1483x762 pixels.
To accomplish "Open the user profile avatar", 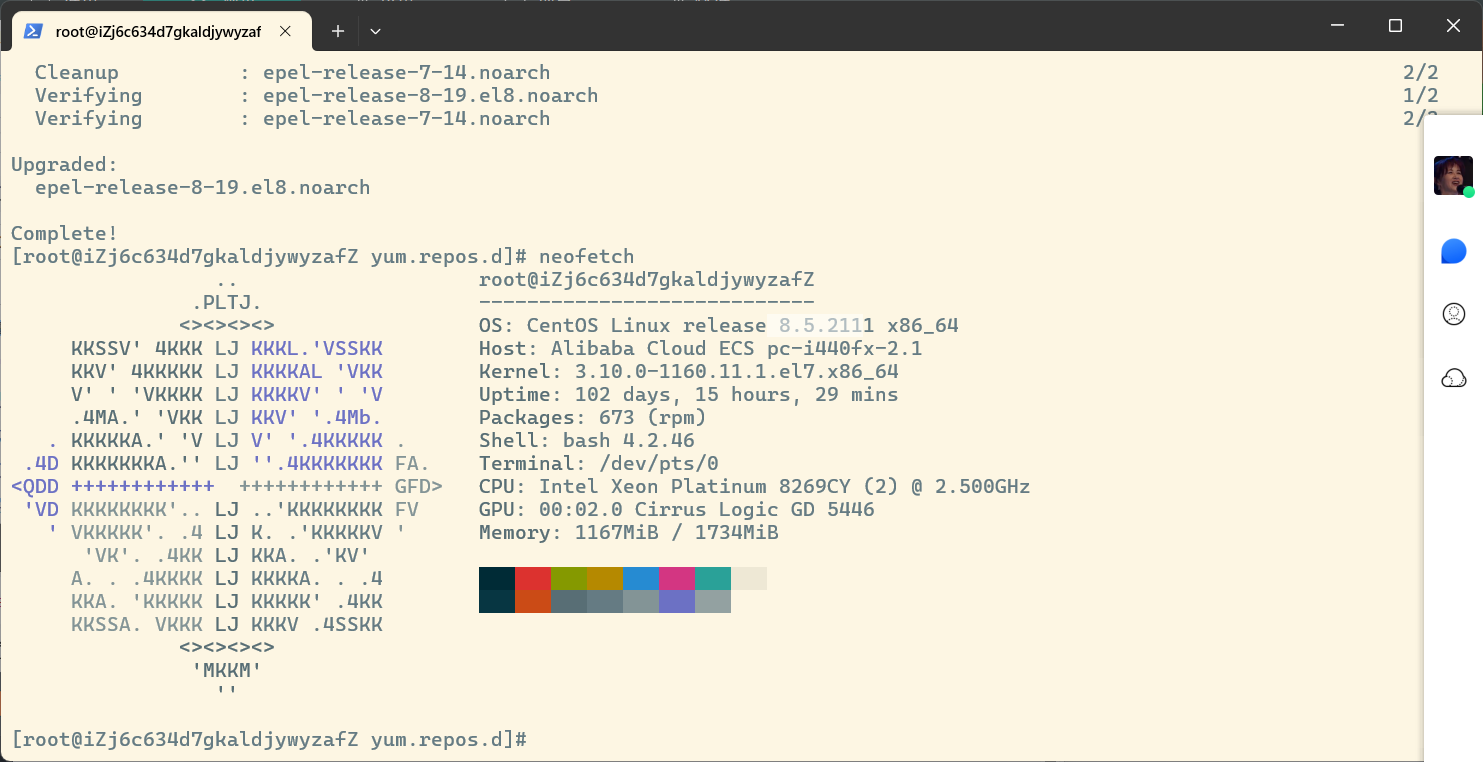I will pyautogui.click(x=1452, y=175).
